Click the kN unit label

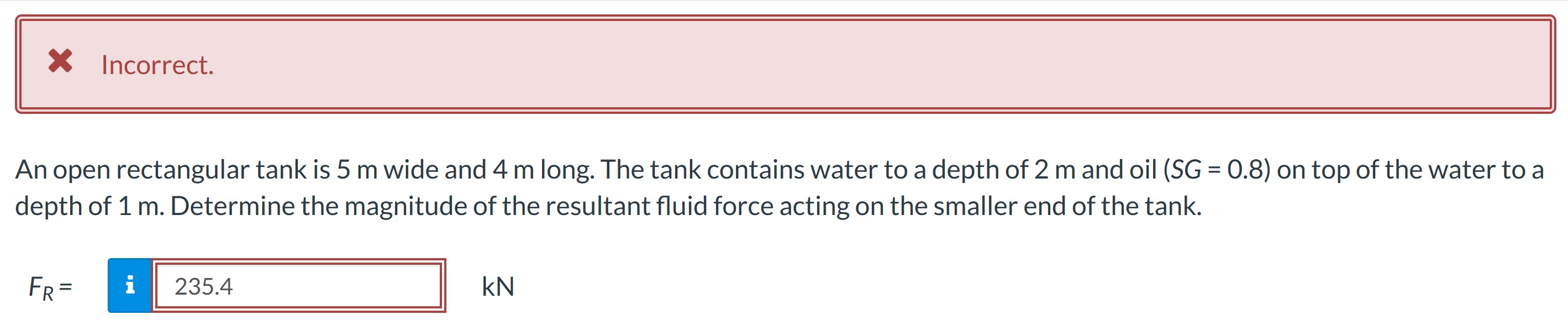click(x=497, y=287)
